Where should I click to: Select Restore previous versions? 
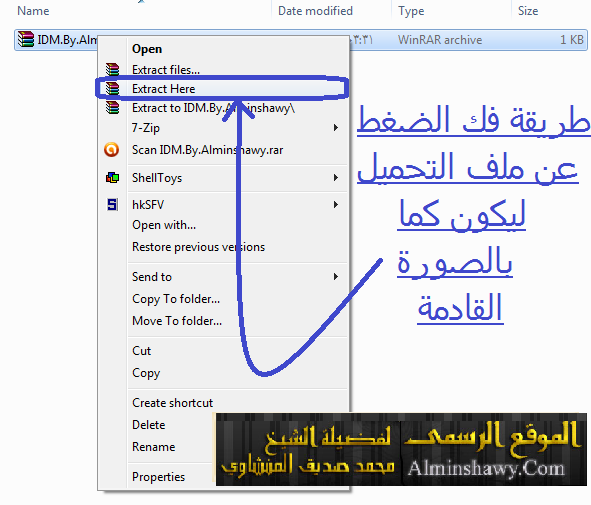(x=198, y=247)
